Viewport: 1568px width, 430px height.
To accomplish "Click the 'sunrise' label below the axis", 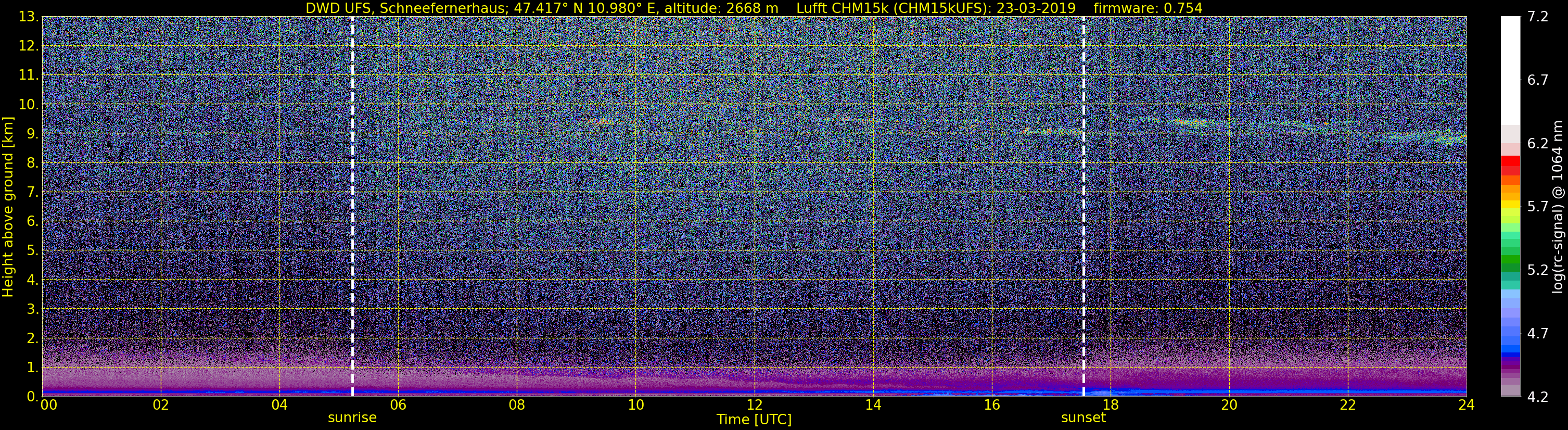I will click(x=352, y=418).
